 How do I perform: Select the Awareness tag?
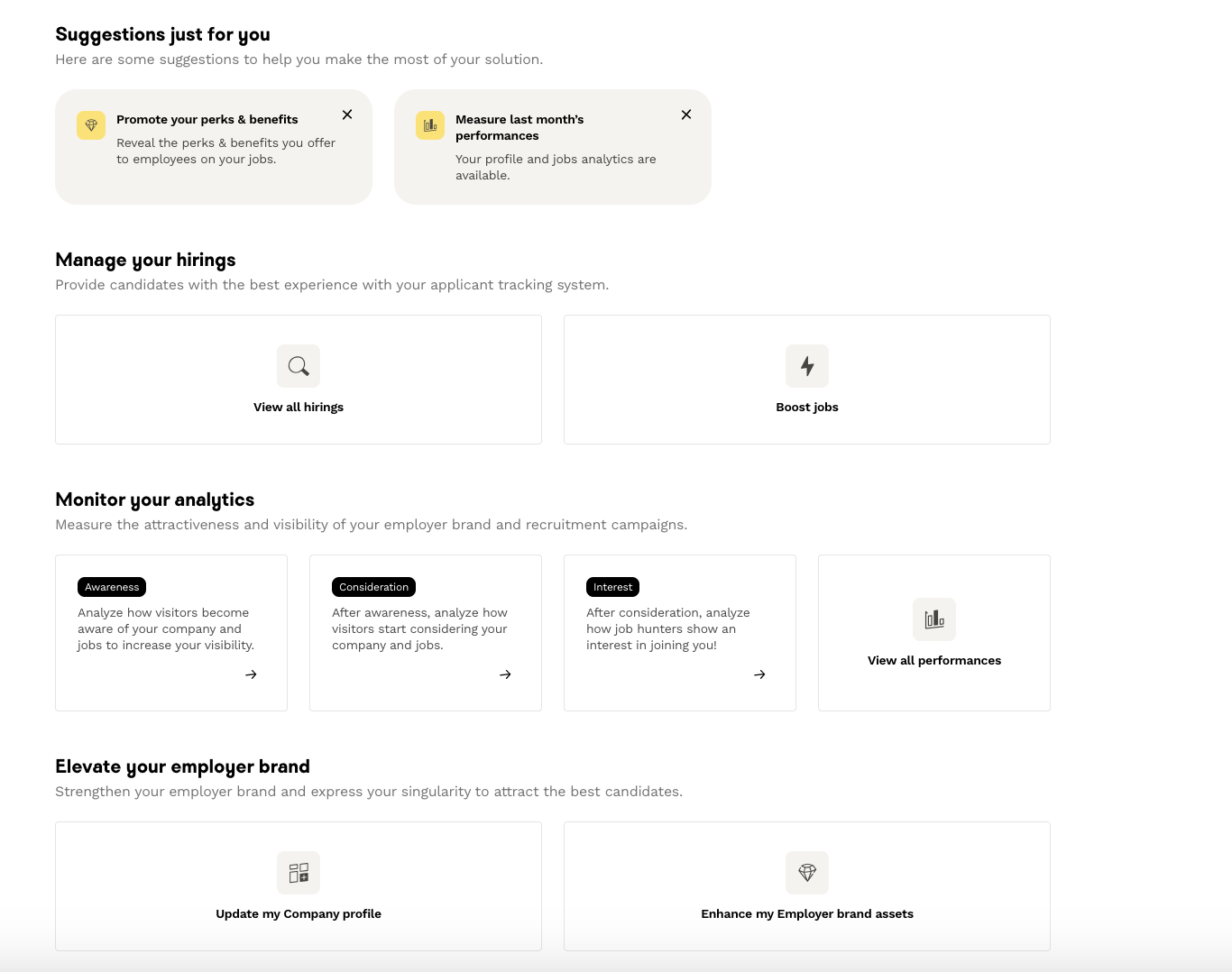112,587
